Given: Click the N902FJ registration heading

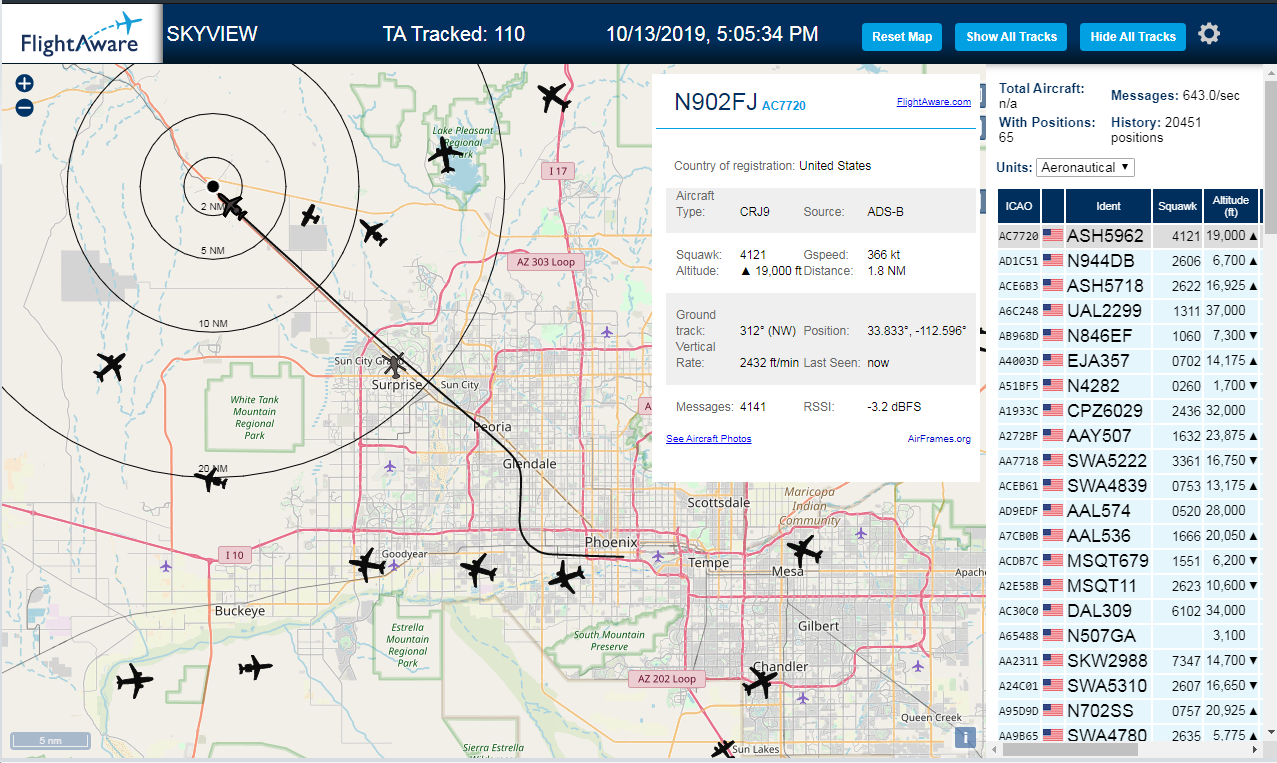Looking at the screenshot, I should point(715,102).
